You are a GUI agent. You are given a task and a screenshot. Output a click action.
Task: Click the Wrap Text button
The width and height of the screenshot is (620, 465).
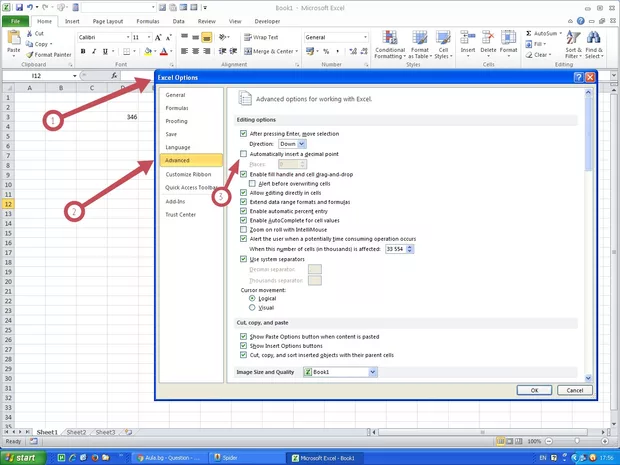point(259,37)
